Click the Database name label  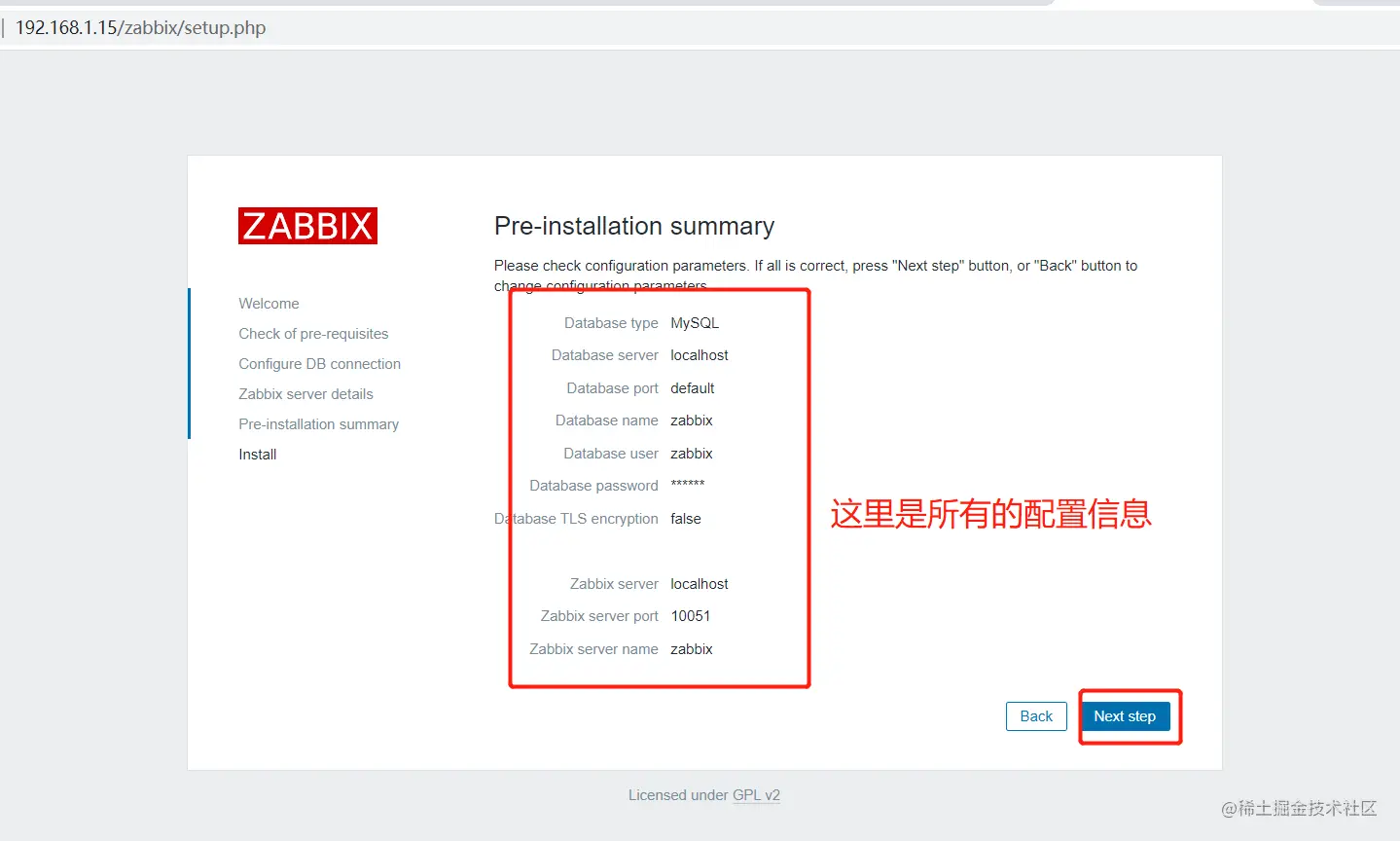(x=607, y=420)
